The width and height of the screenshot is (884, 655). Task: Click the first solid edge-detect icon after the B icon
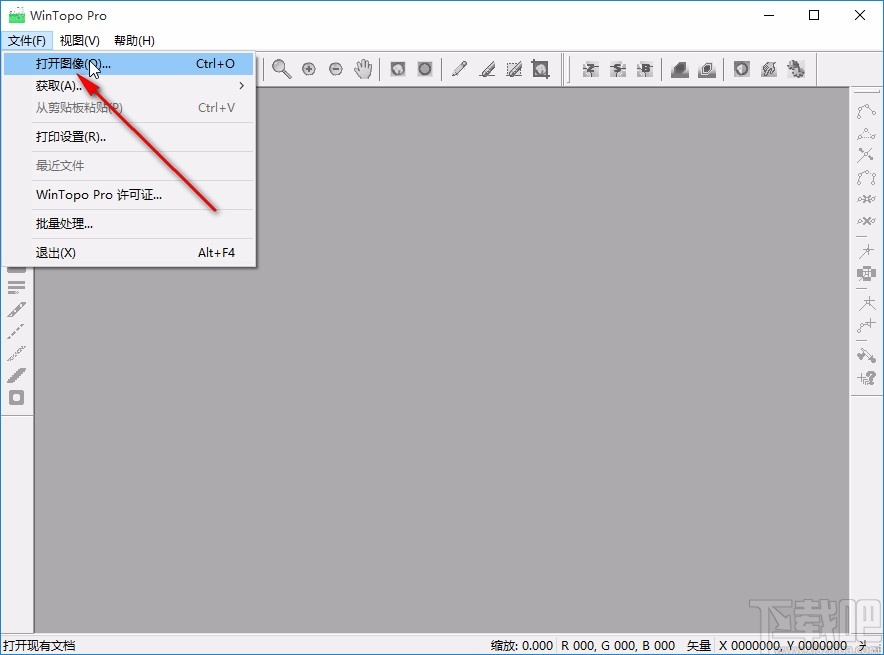[x=679, y=69]
